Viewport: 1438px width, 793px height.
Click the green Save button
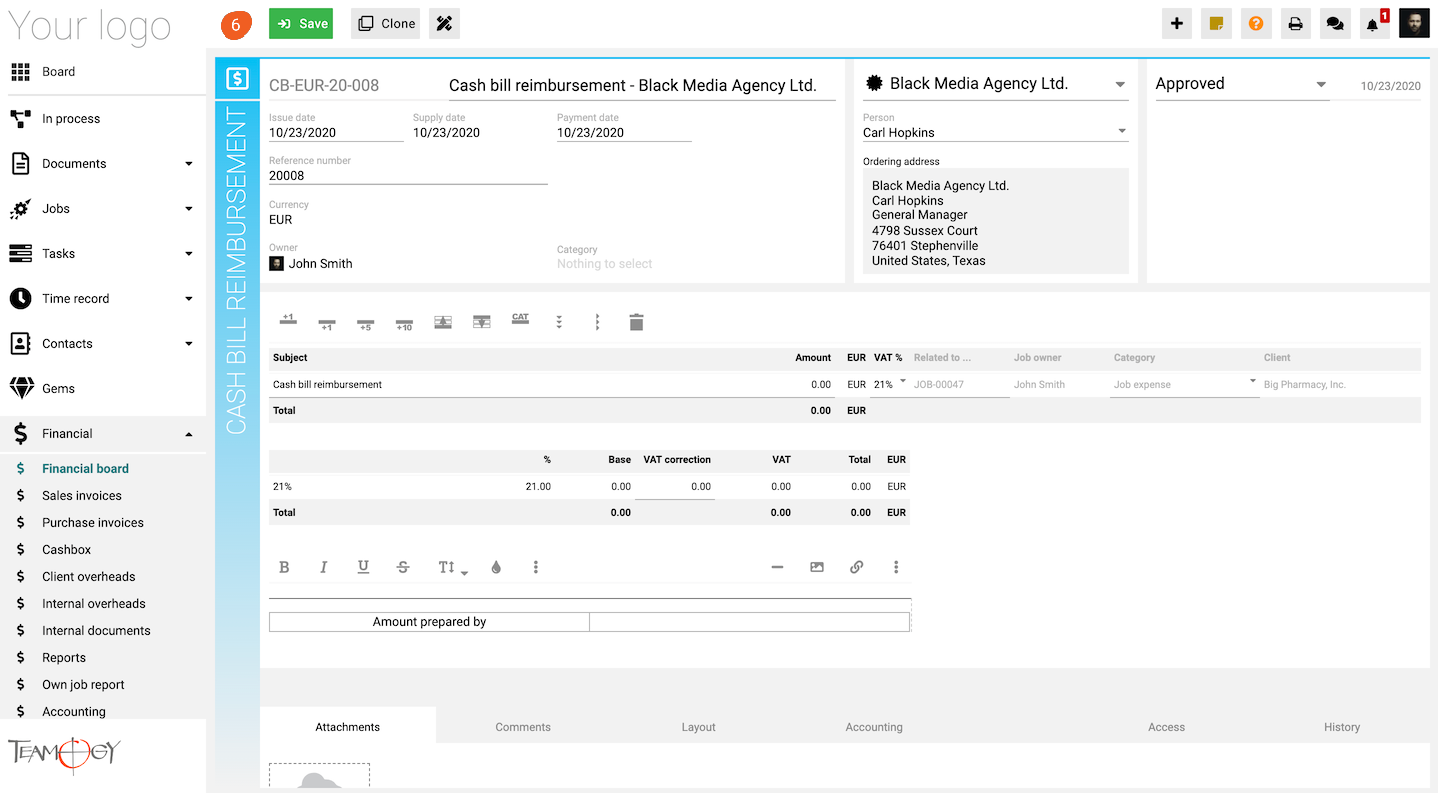(301, 24)
